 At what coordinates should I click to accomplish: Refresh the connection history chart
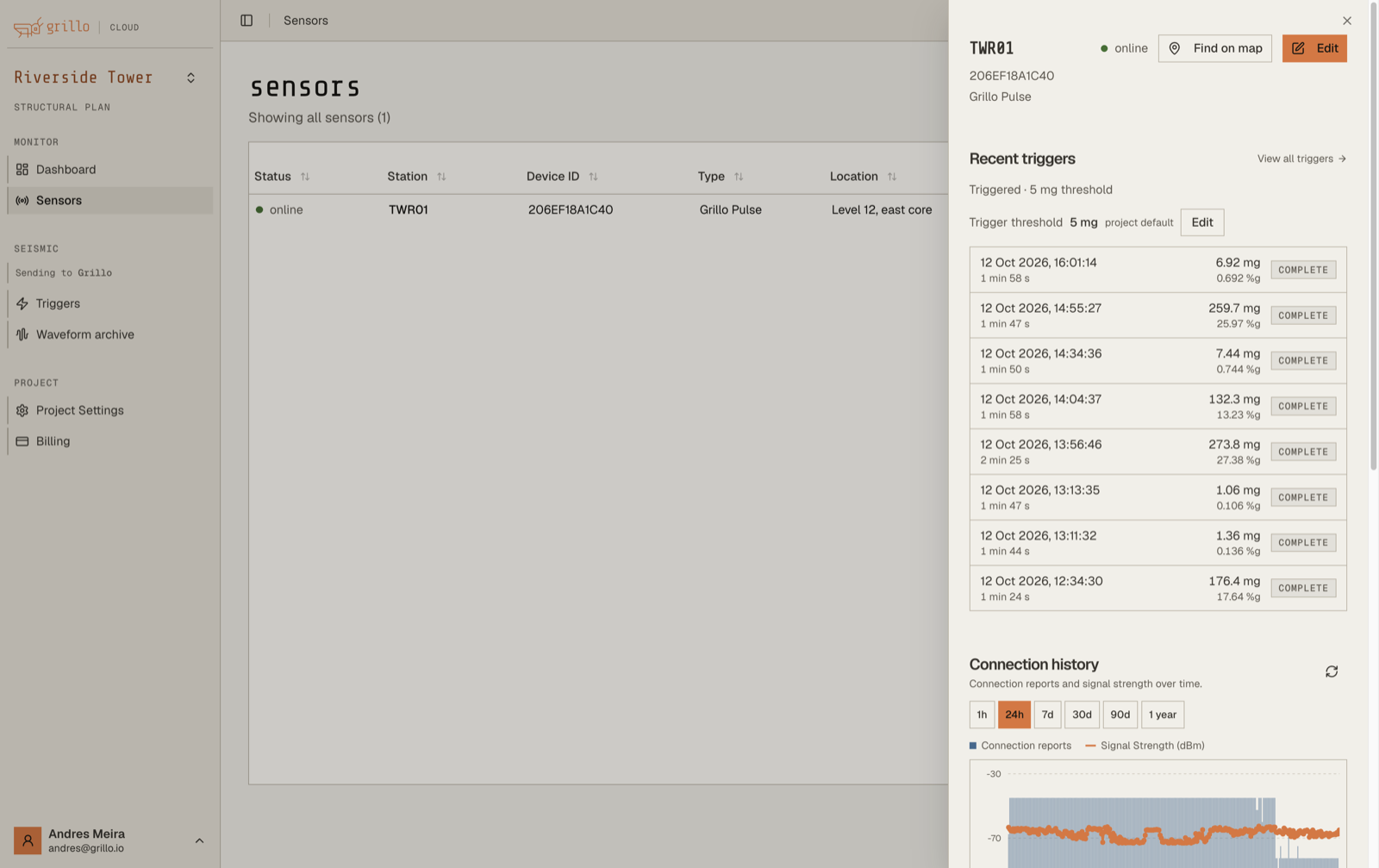[x=1332, y=671]
